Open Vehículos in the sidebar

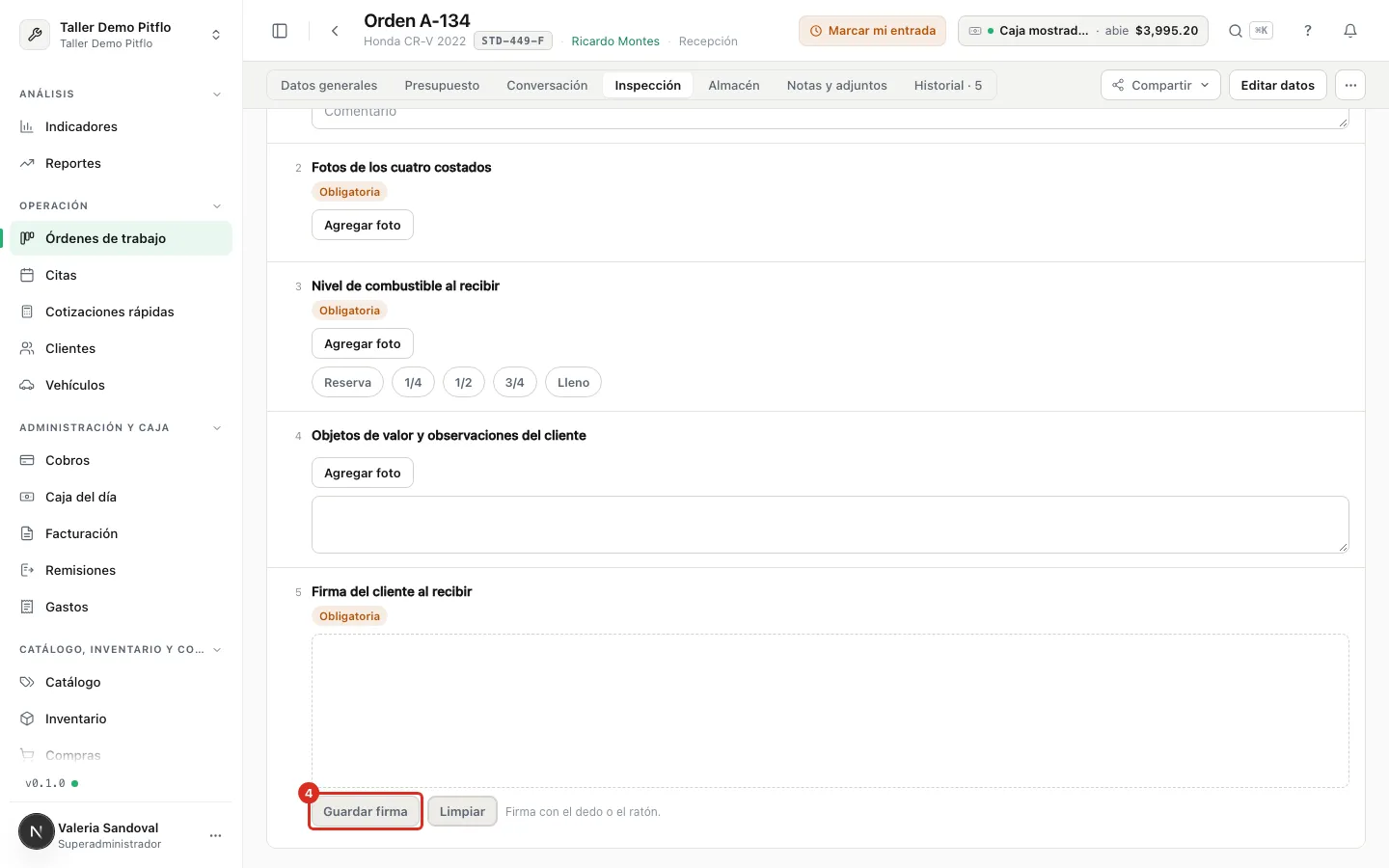click(121, 385)
